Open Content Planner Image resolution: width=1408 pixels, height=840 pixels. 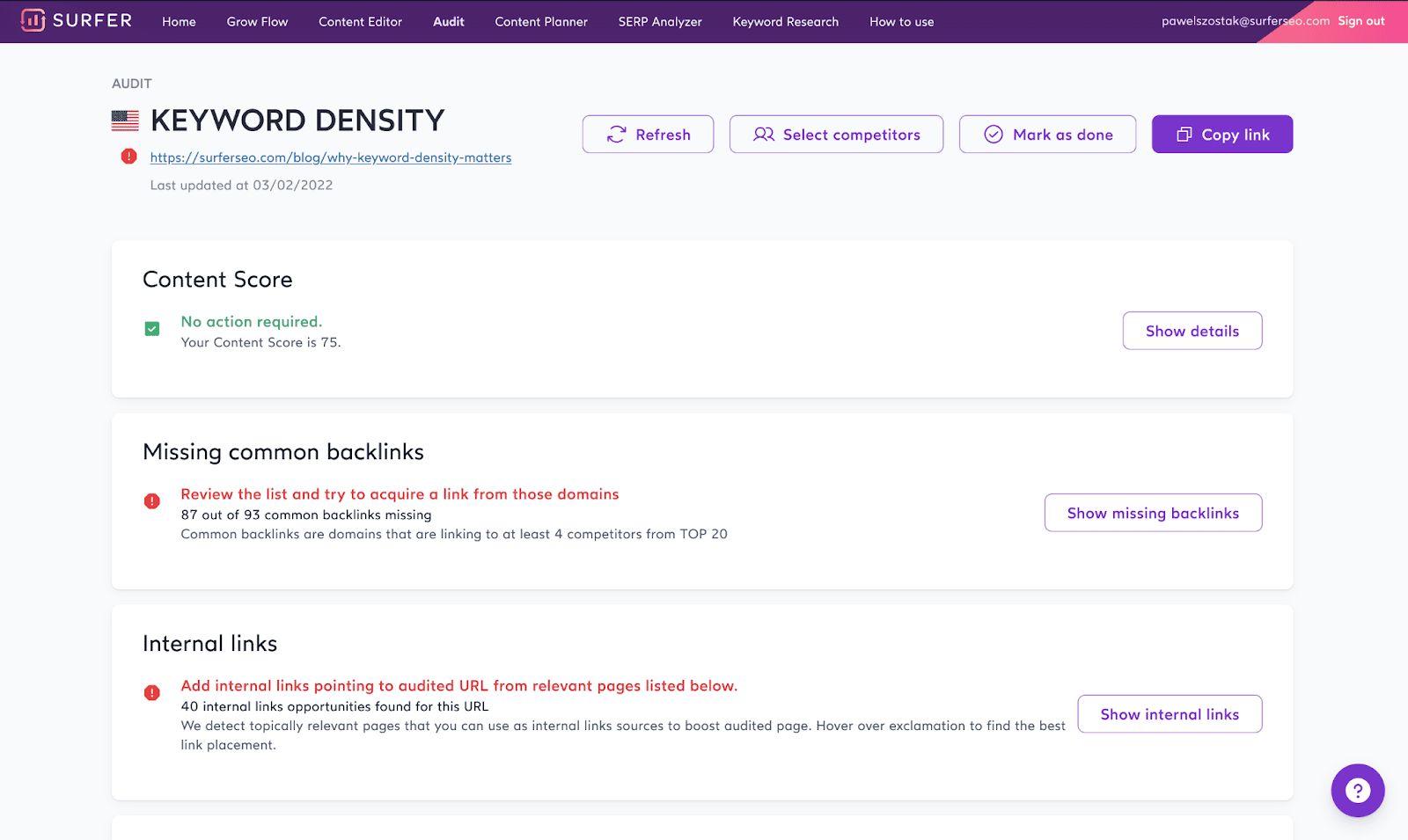(541, 22)
